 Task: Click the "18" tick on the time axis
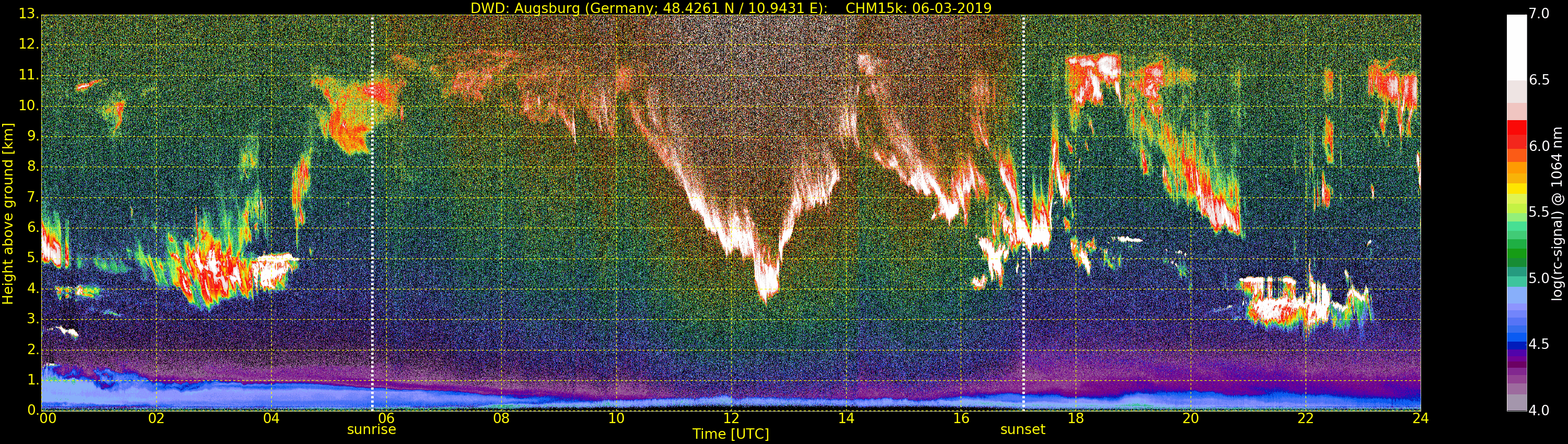coord(1076,418)
